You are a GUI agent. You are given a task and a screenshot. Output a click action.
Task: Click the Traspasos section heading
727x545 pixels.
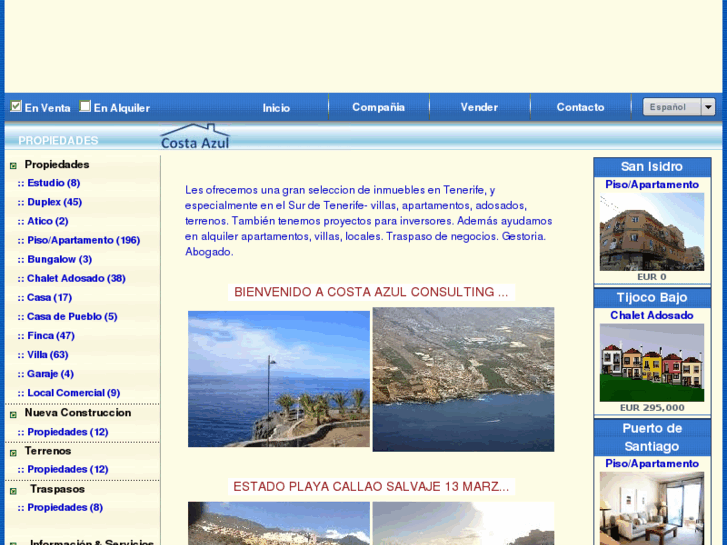57,489
